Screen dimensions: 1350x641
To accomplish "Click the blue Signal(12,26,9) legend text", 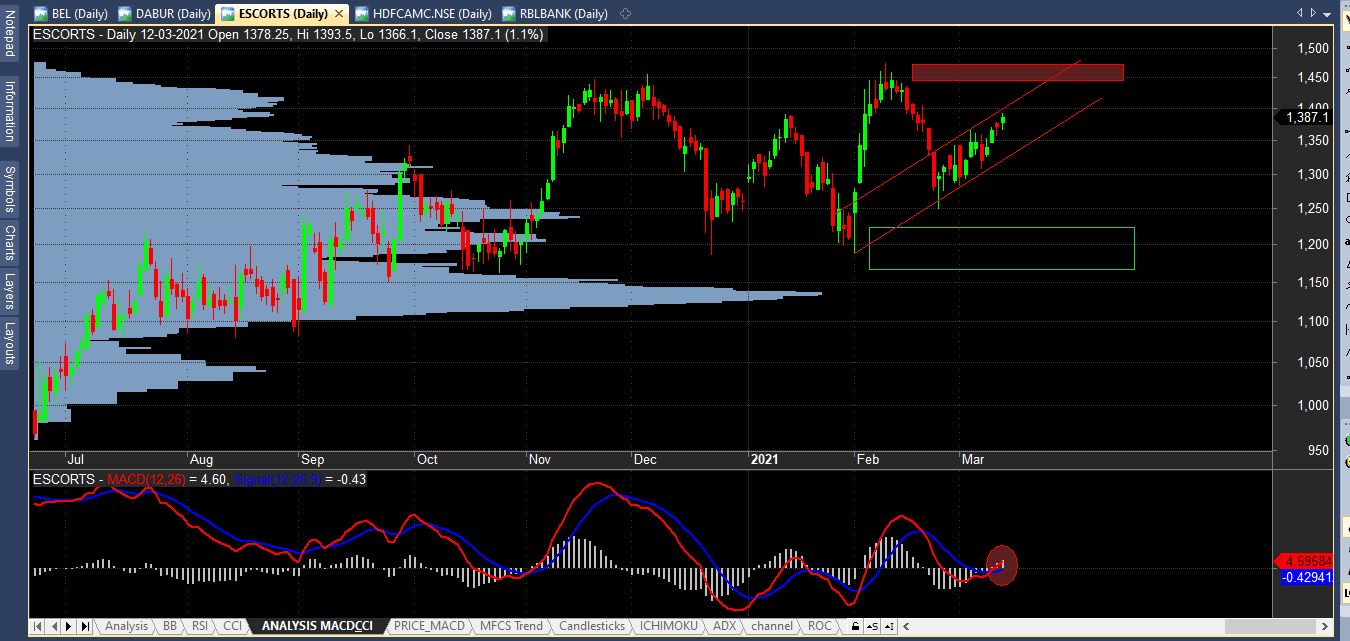I will [x=279, y=480].
